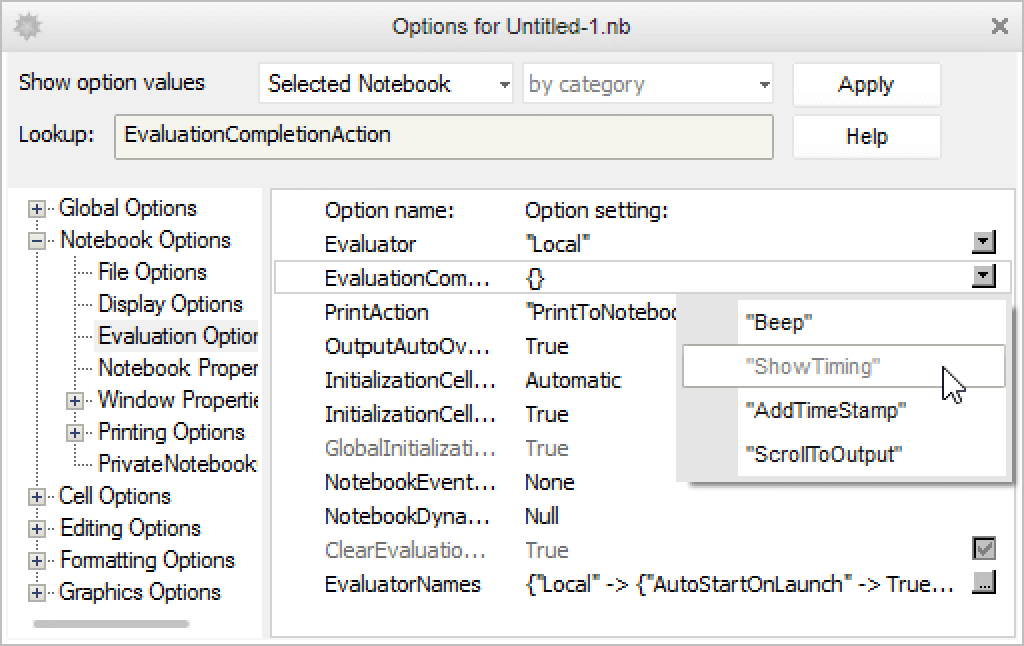Pick "ScrollToOutput" from the popup menu
This screenshot has width=1024, height=646.
point(824,454)
